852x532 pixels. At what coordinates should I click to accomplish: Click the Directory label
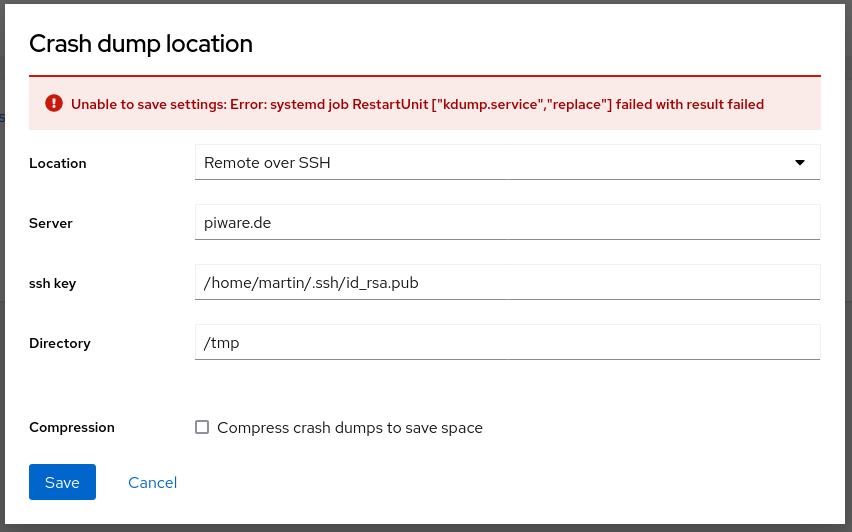tap(60, 343)
